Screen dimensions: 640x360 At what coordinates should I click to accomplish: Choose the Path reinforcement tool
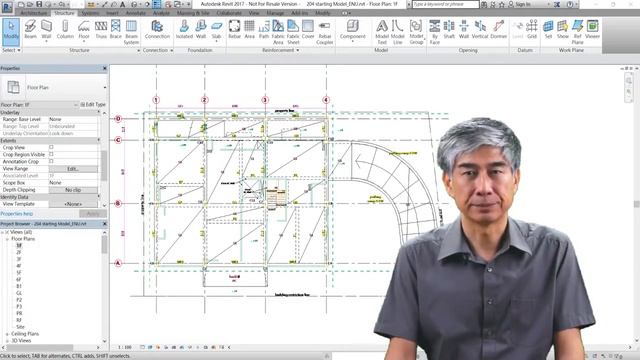(264, 29)
